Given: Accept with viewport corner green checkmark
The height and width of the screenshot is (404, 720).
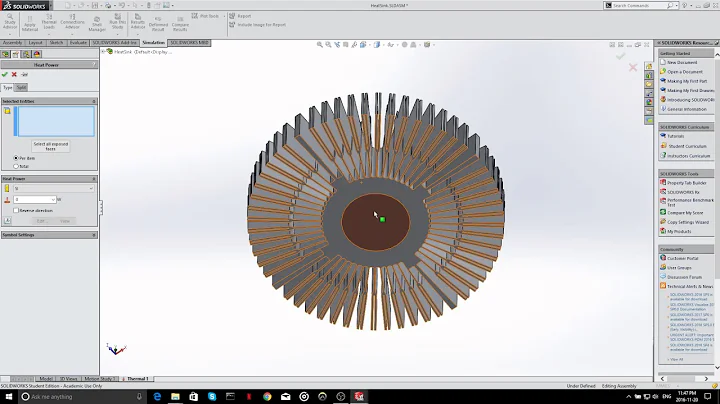Looking at the screenshot, I should tap(620, 56).
